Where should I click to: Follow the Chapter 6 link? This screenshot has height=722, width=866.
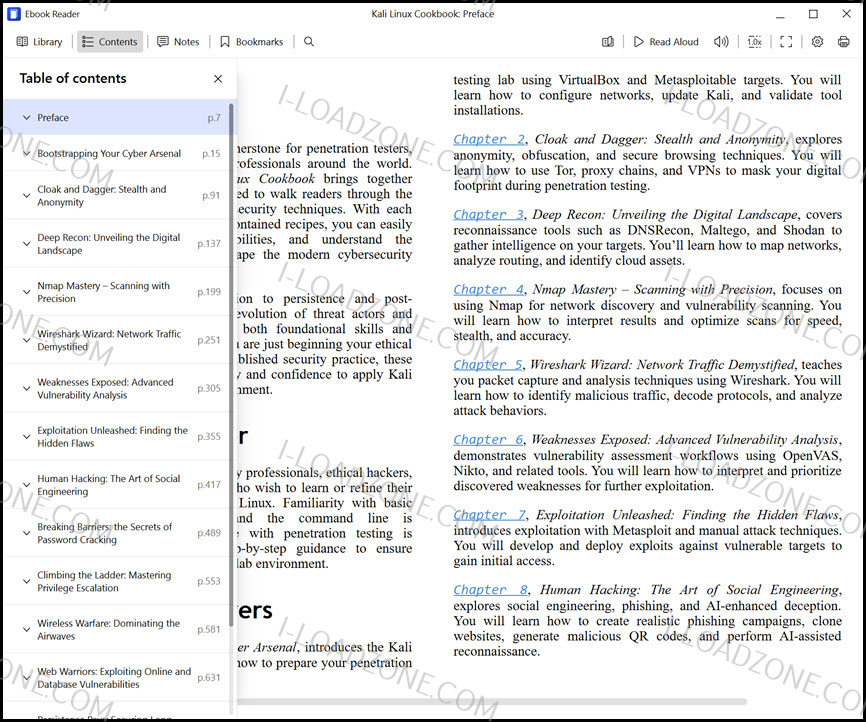(489, 440)
